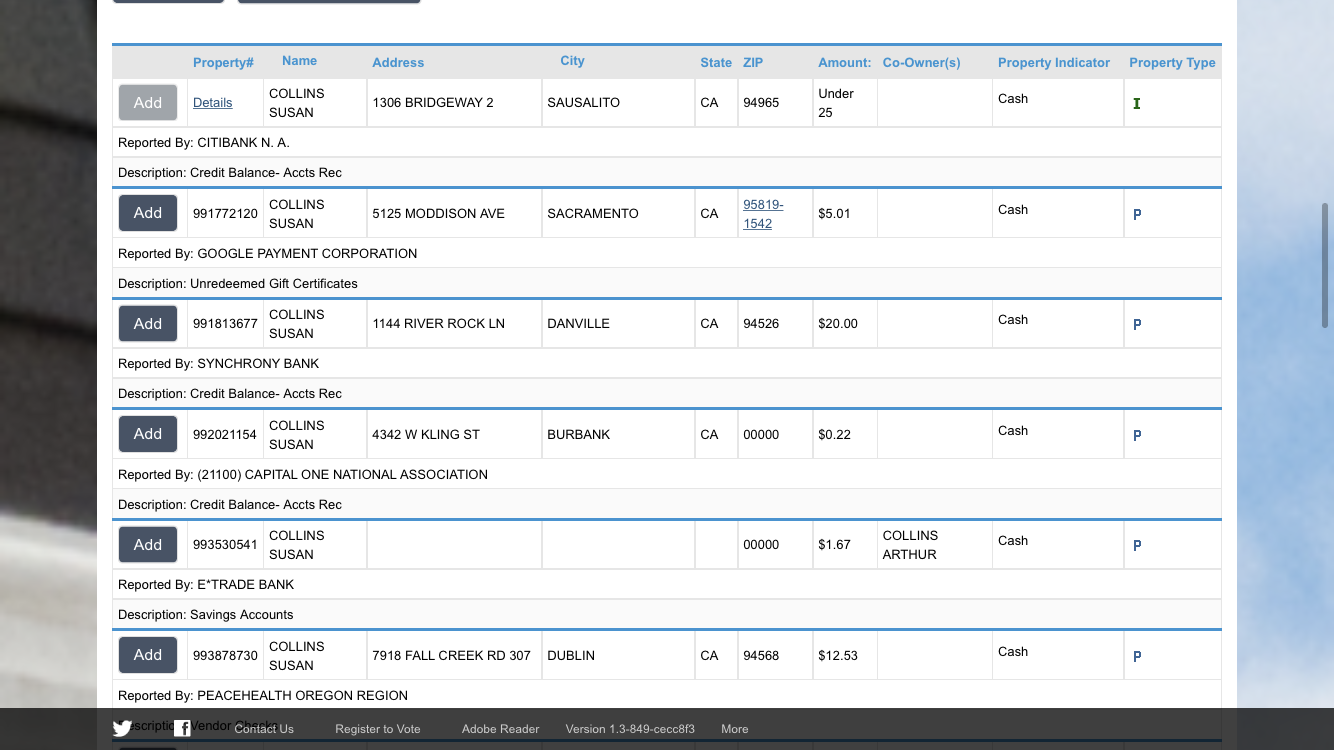The image size is (1334, 750).
Task: Sort by Address column header
Action: tap(398, 62)
